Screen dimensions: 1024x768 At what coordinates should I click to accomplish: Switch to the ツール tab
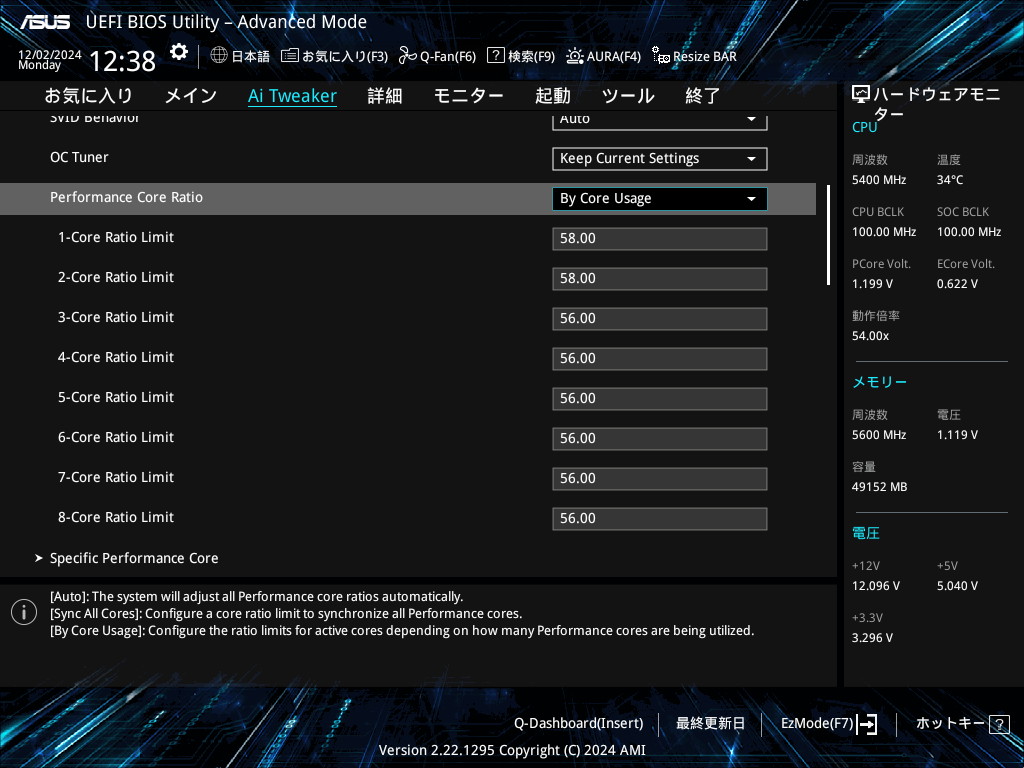coord(628,96)
